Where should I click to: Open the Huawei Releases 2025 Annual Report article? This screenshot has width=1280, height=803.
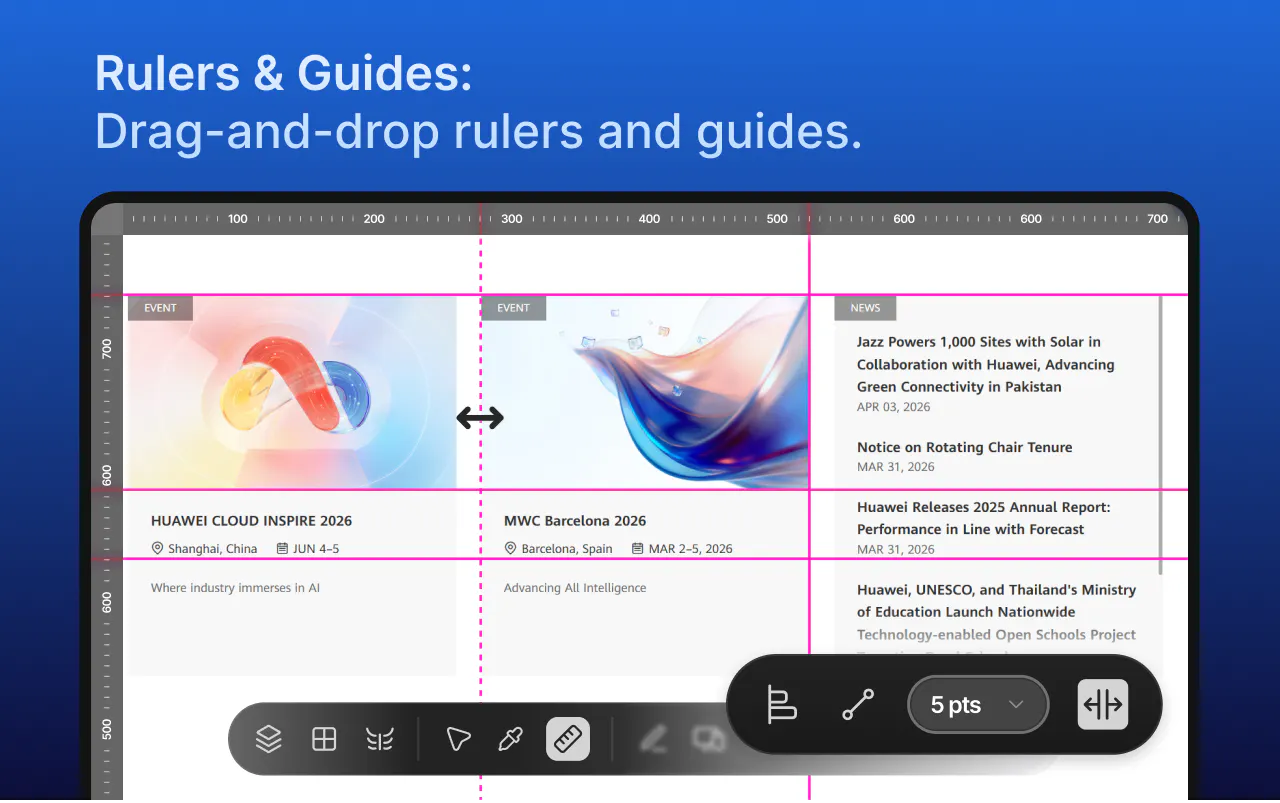tap(983, 518)
